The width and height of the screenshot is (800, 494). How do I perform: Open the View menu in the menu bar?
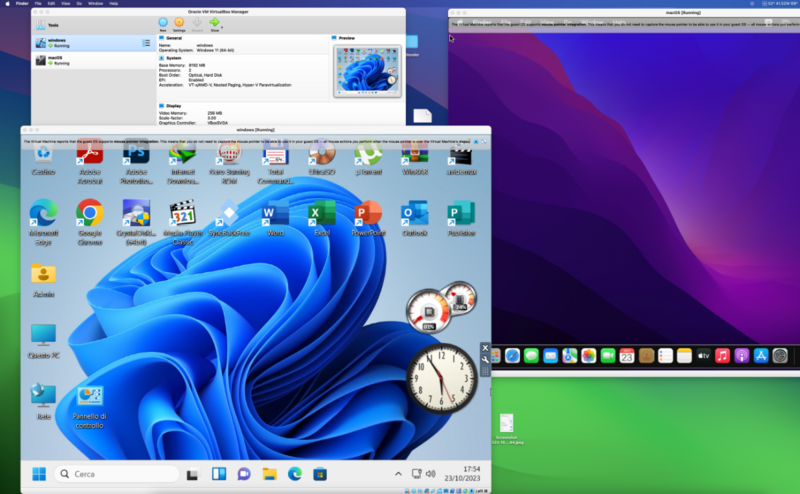pos(65,4)
